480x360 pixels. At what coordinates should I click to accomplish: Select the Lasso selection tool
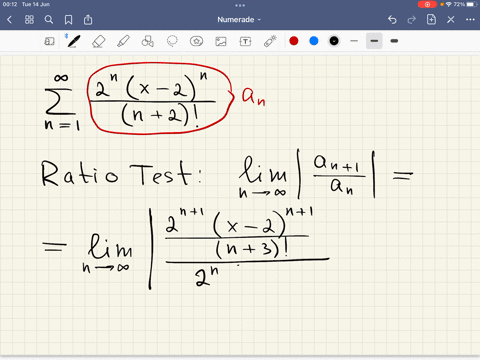point(172,41)
